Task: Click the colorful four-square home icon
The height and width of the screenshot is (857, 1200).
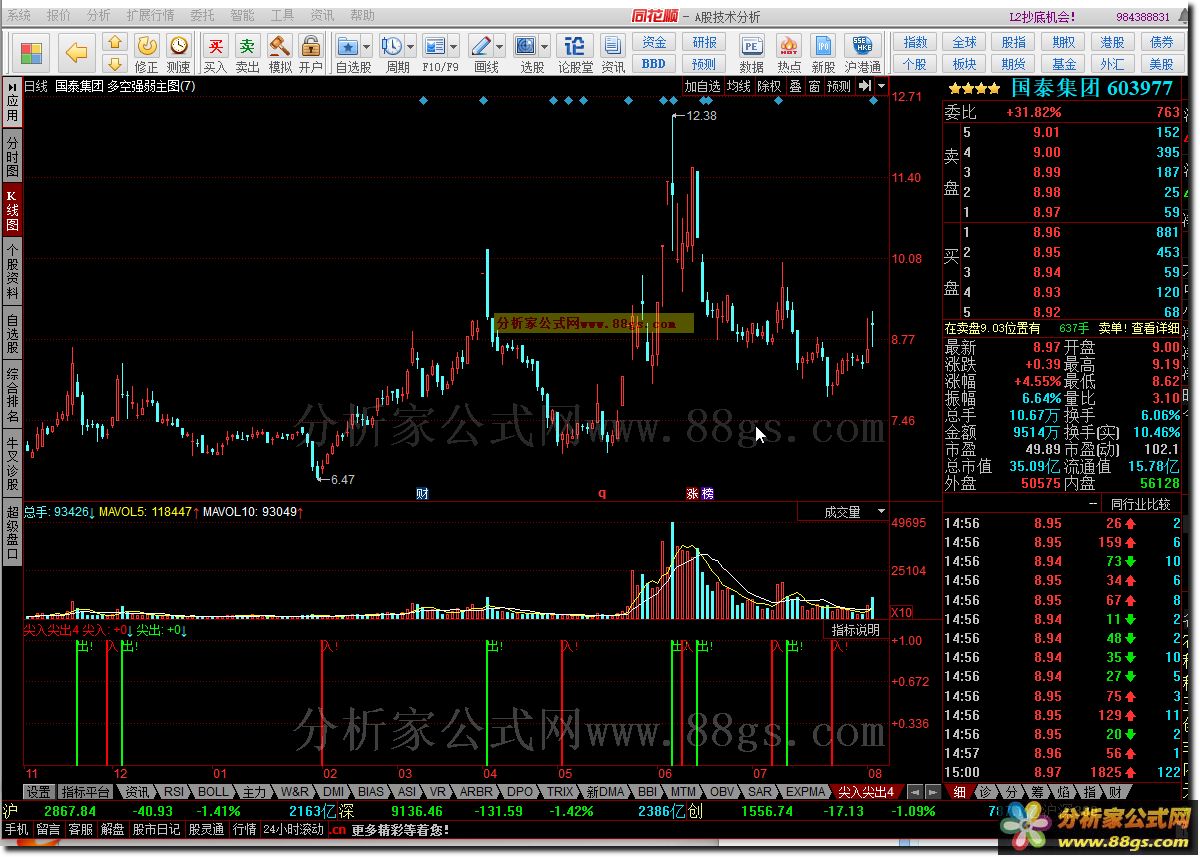Action: tap(31, 52)
